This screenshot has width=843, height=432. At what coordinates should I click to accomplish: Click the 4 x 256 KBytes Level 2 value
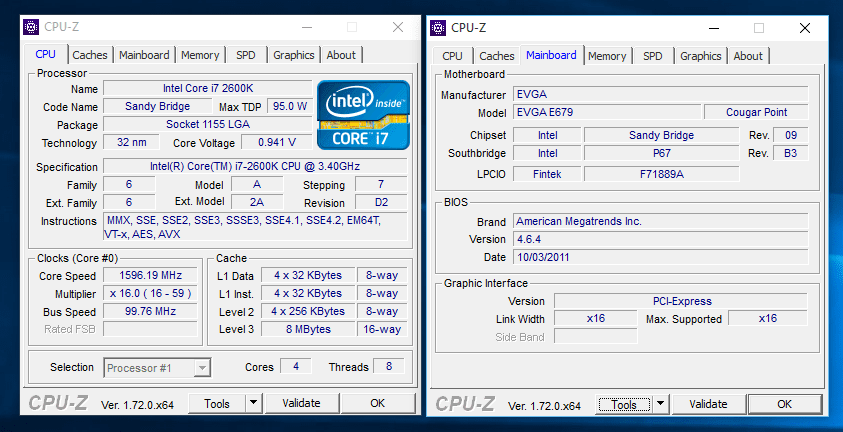pyautogui.click(x=308, y=311)
